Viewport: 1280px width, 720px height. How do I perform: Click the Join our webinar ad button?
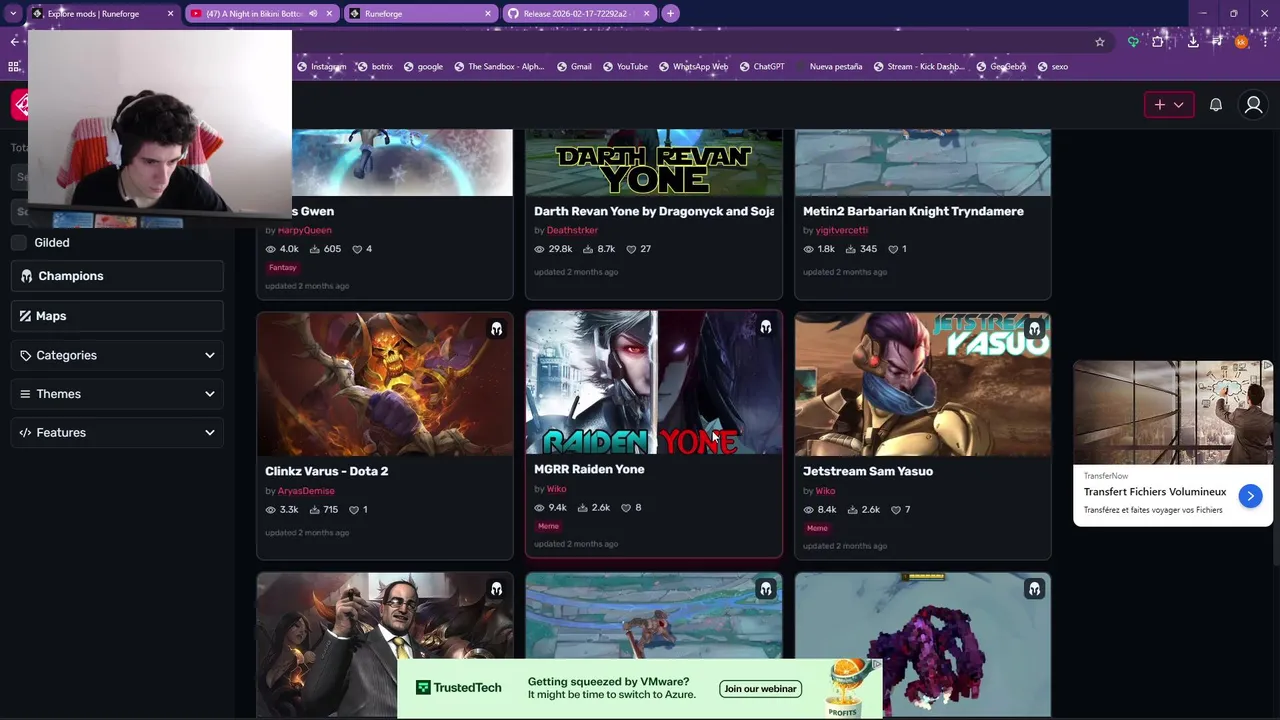(x=760, y=689)
